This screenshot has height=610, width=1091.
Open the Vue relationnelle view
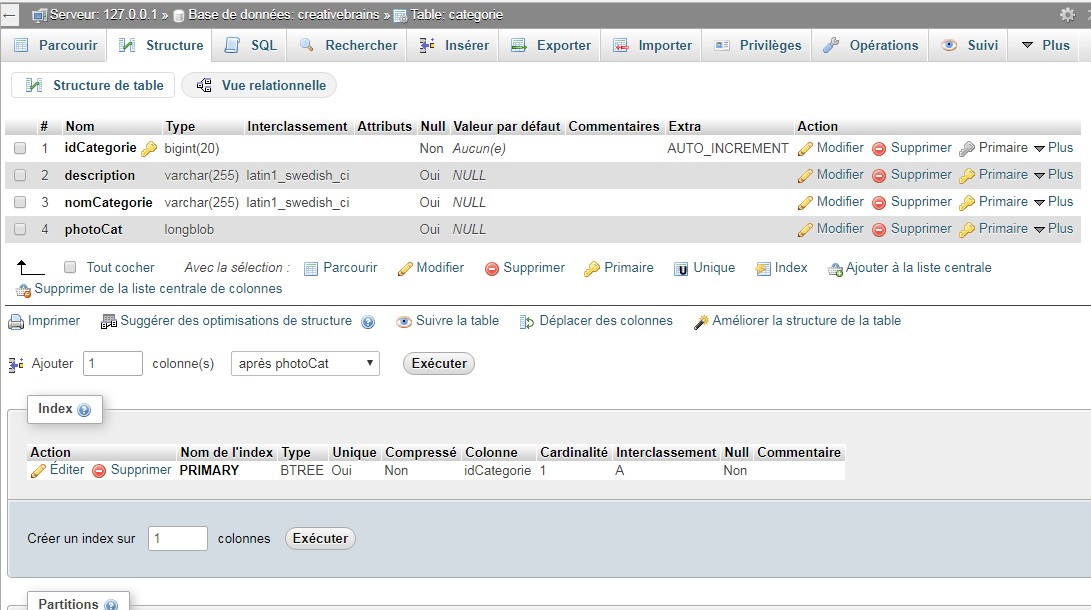click(258, 85)
